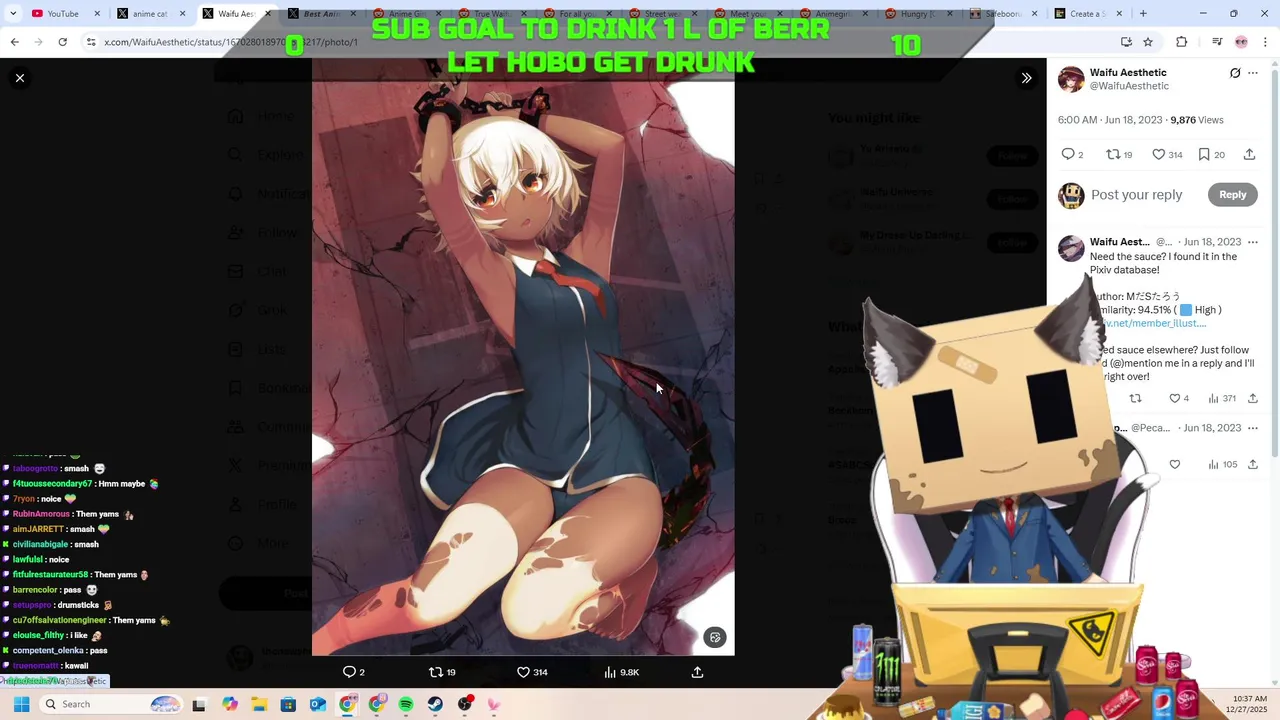Viewport: 1280px width, 720px height.
Task: Like icon with 314 below the photo
Action: coord(523,672)
